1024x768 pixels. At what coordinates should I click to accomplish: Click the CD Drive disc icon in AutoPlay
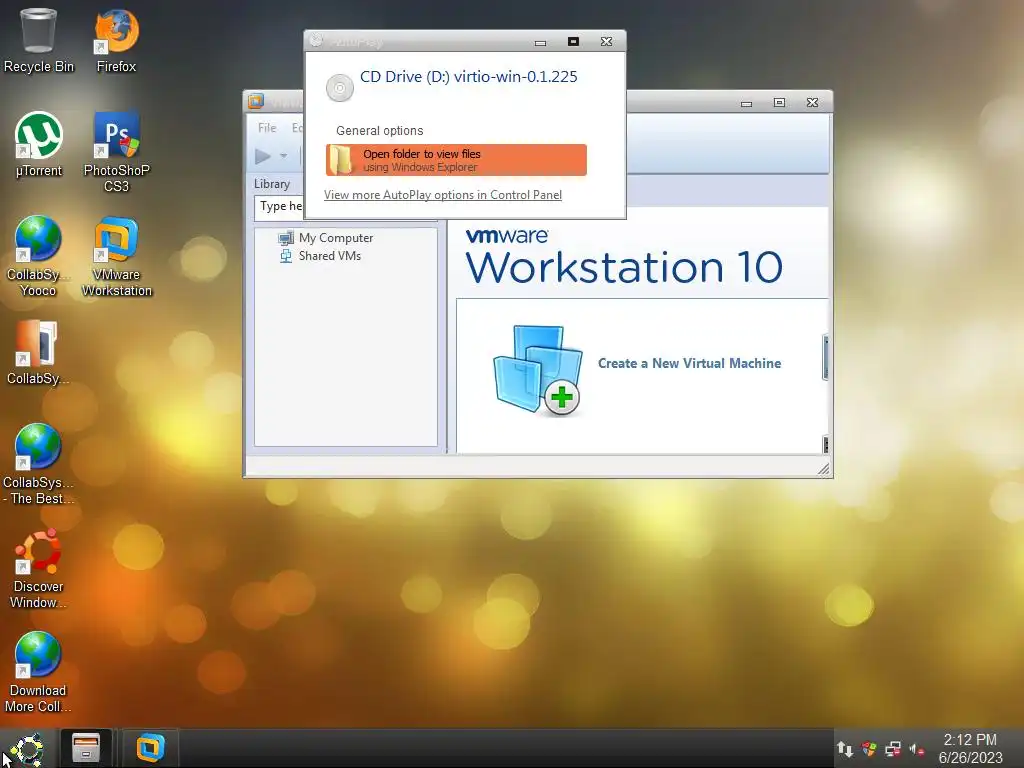[340, 88]
